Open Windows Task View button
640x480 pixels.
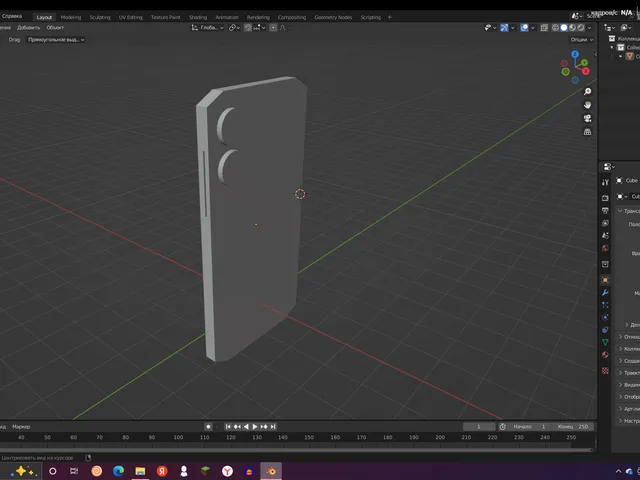pos(74,471)
